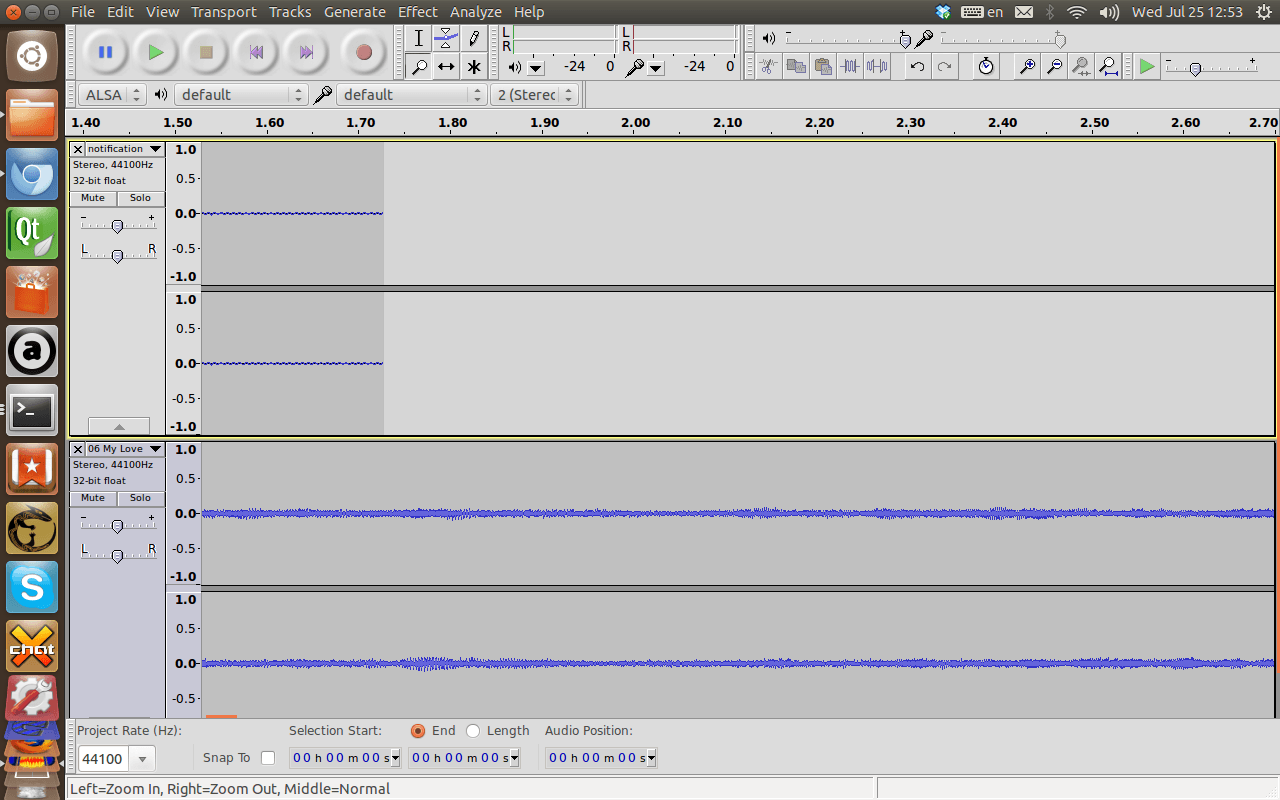Open the Tracks menu
The width and height of the screenshot is (1280, 800).
click(290, 12)
